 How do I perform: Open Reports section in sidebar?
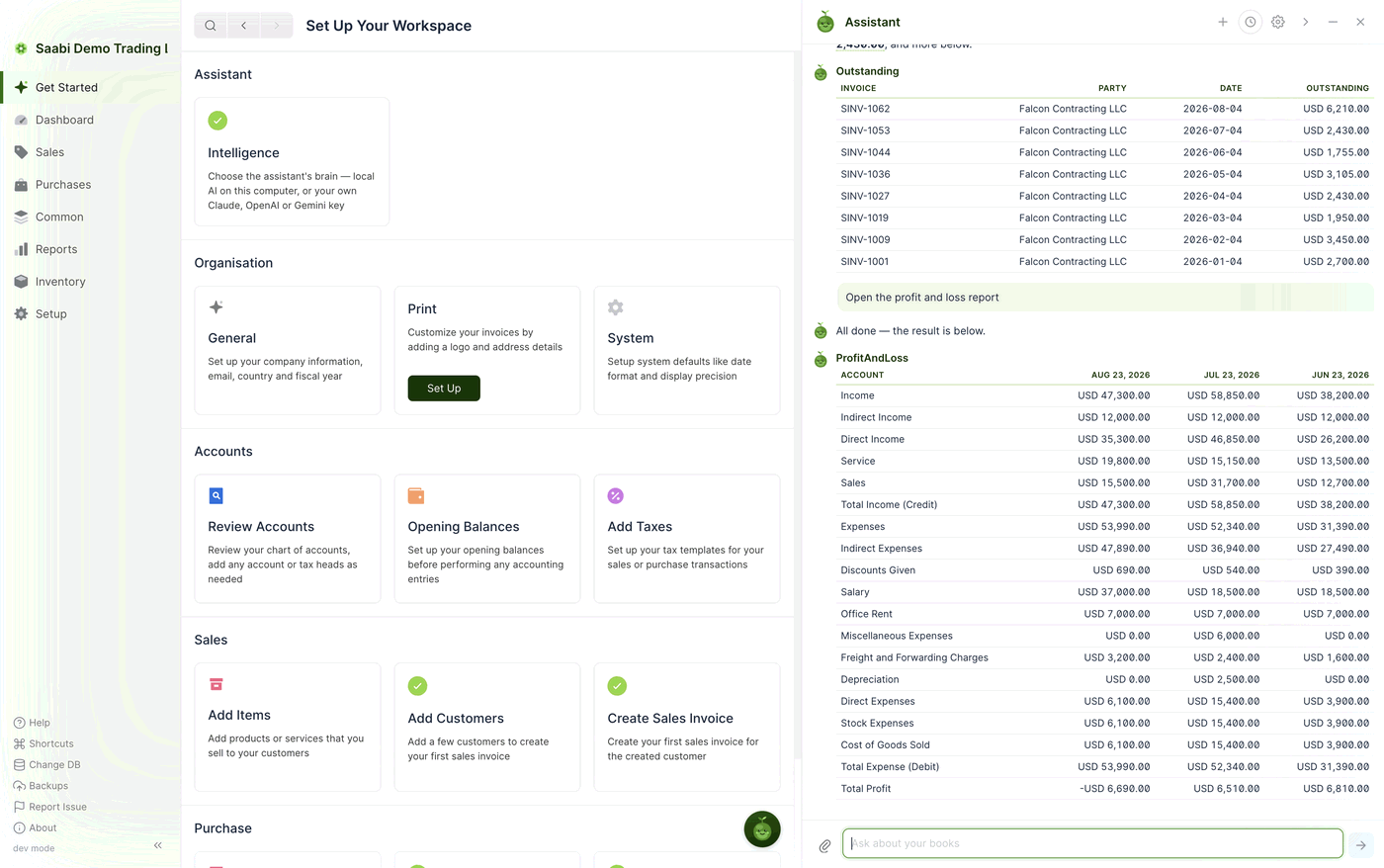tap(90, 249)
